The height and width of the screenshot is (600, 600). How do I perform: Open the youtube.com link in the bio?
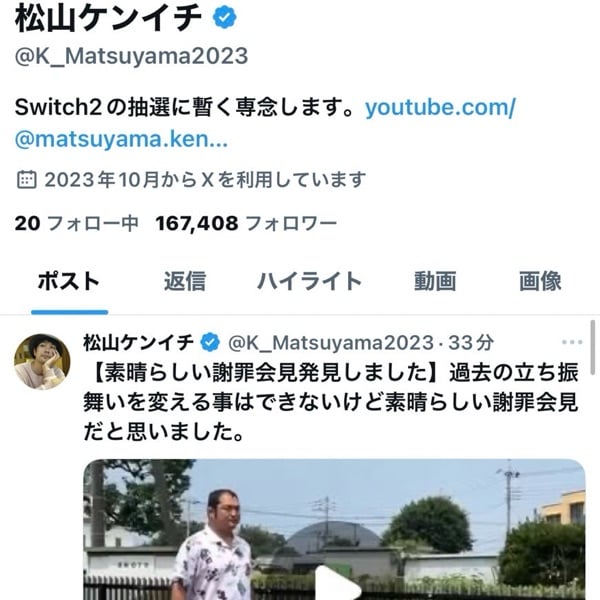point(440,107)
